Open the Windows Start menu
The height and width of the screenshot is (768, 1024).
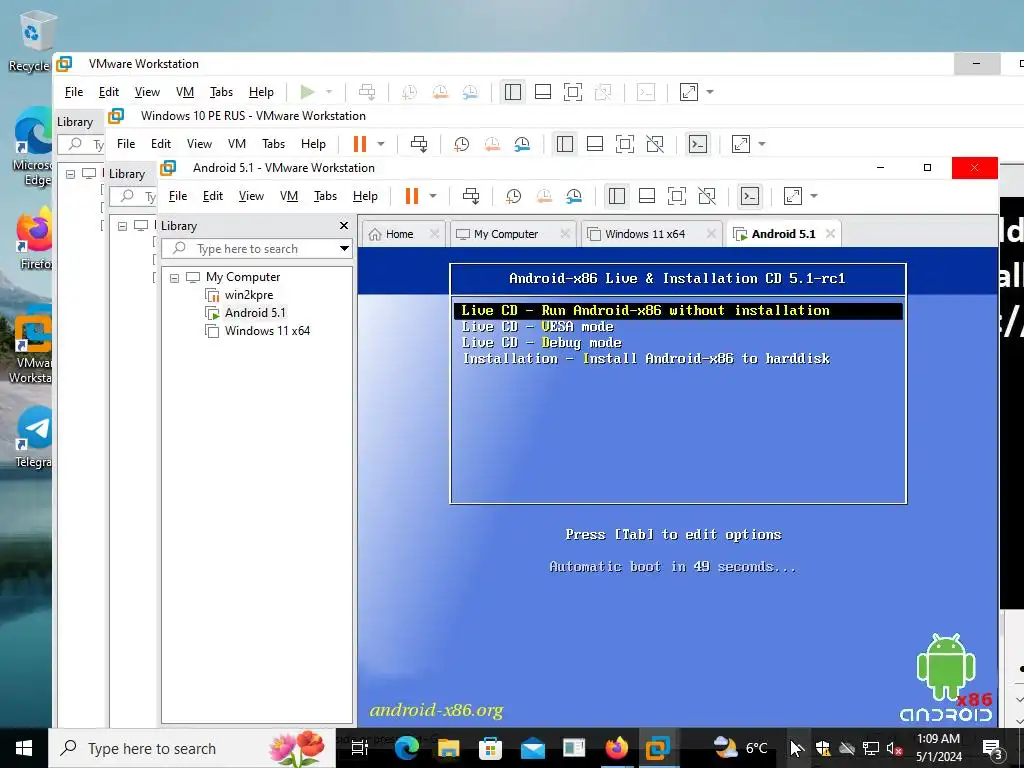click(24, 748)
